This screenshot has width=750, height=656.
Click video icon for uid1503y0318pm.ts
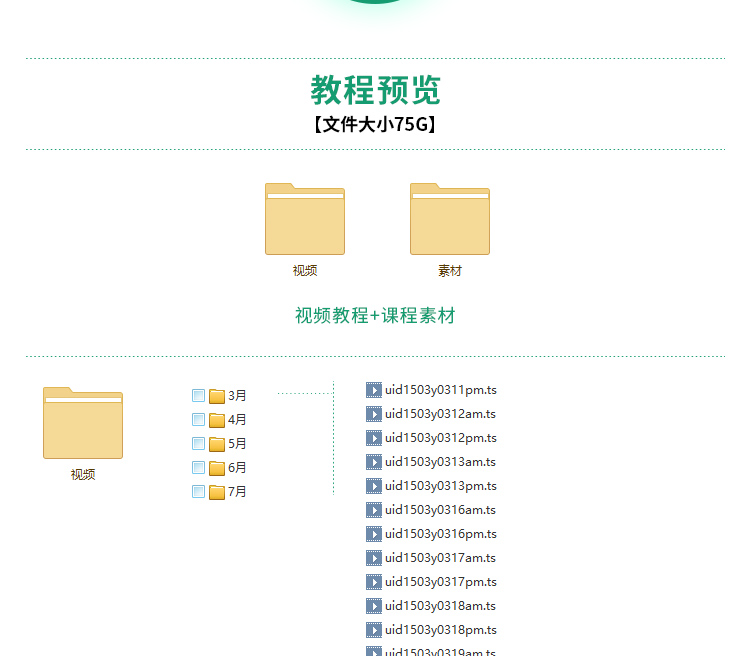click(x=374, y=630)
